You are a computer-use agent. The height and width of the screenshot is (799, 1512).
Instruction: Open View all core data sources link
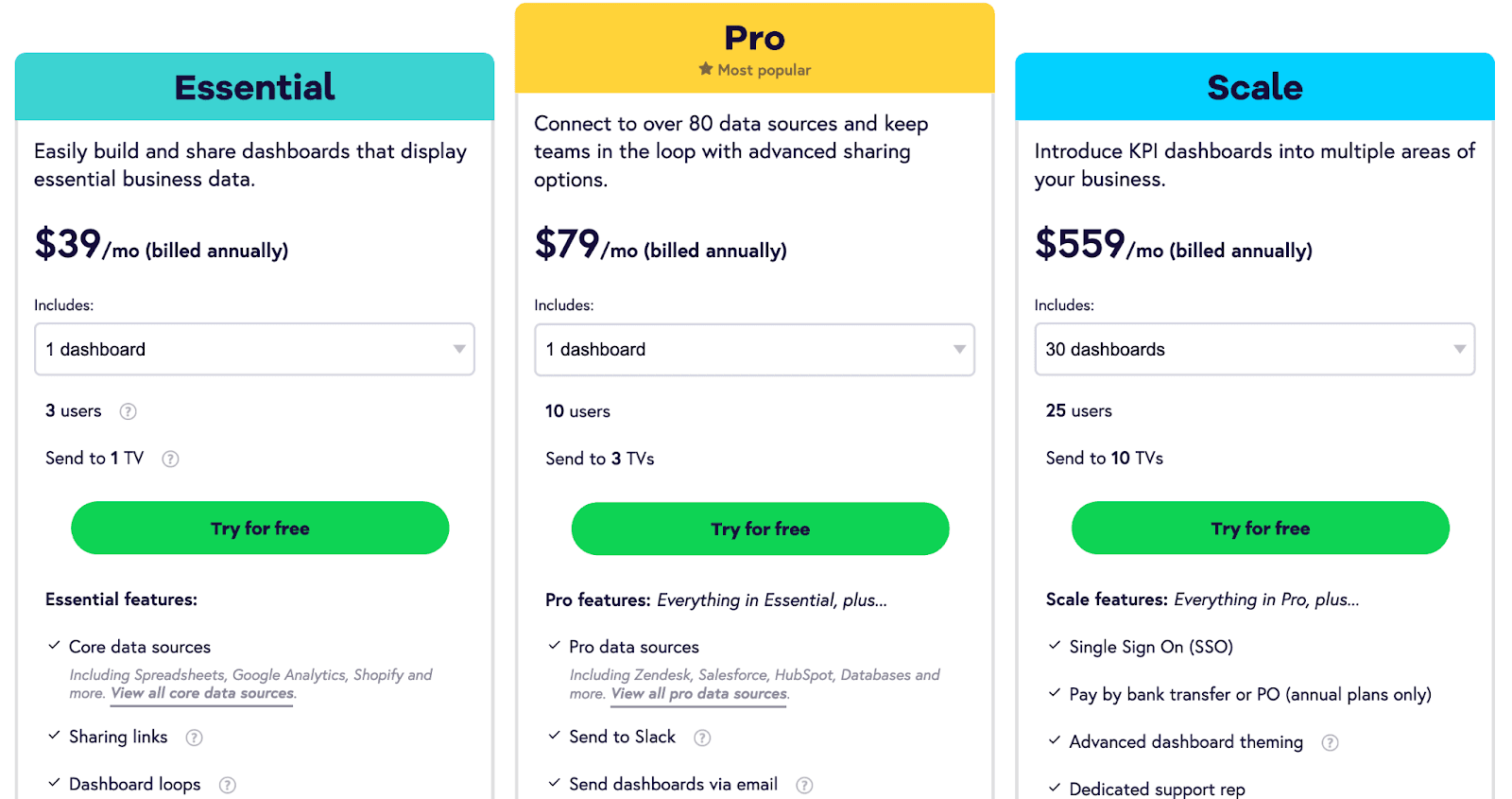[202, 693]
